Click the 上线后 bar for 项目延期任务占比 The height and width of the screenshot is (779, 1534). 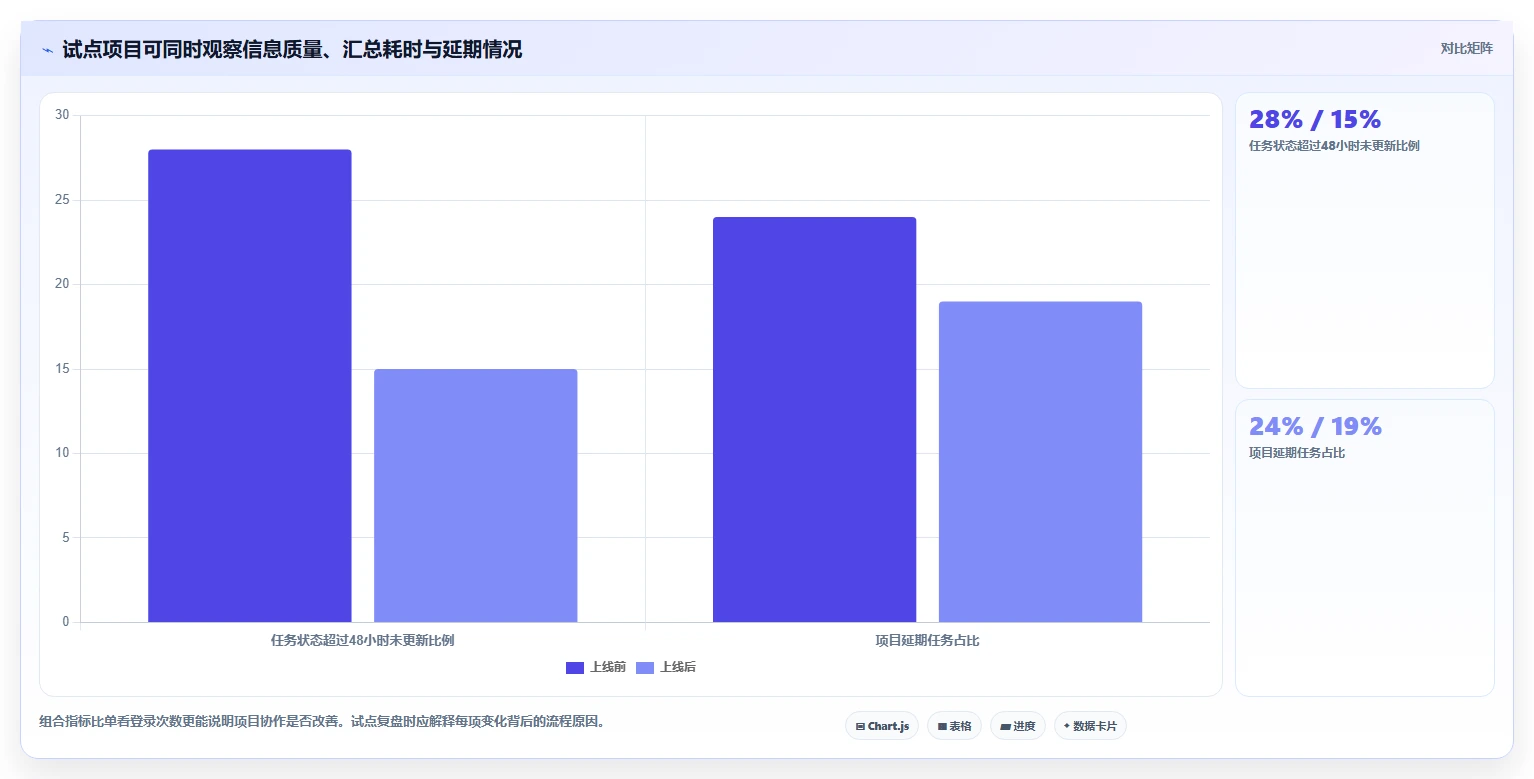(1040, 462)
